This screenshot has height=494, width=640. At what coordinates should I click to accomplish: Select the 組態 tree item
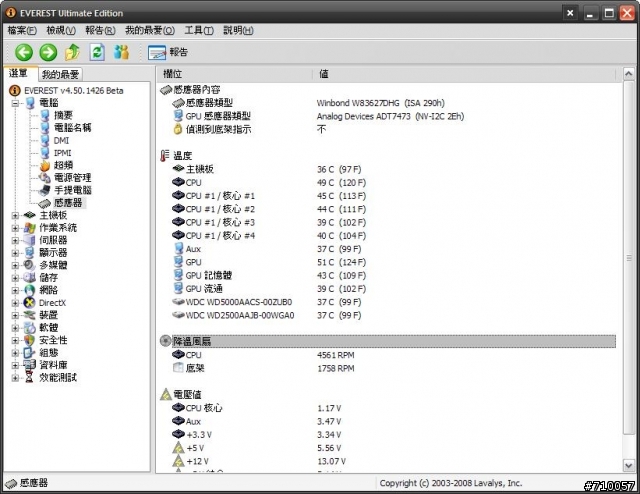pos(49,353)
